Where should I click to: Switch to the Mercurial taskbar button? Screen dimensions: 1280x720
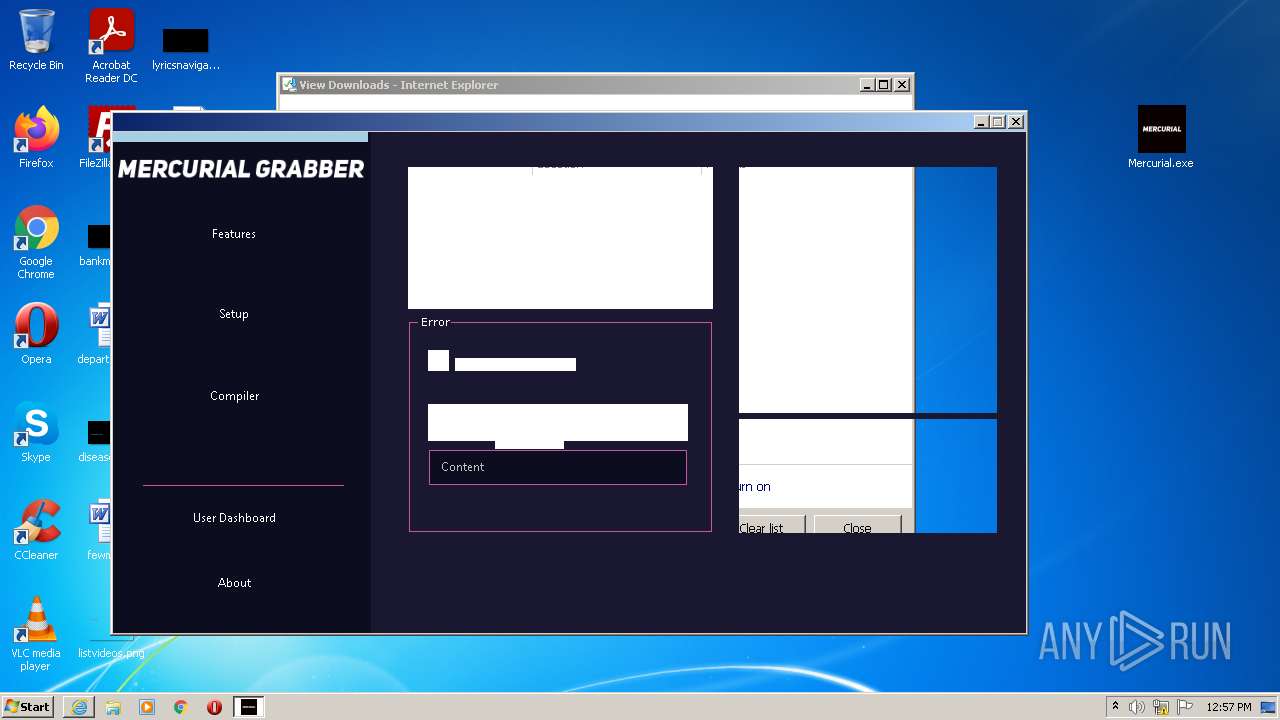249,707
